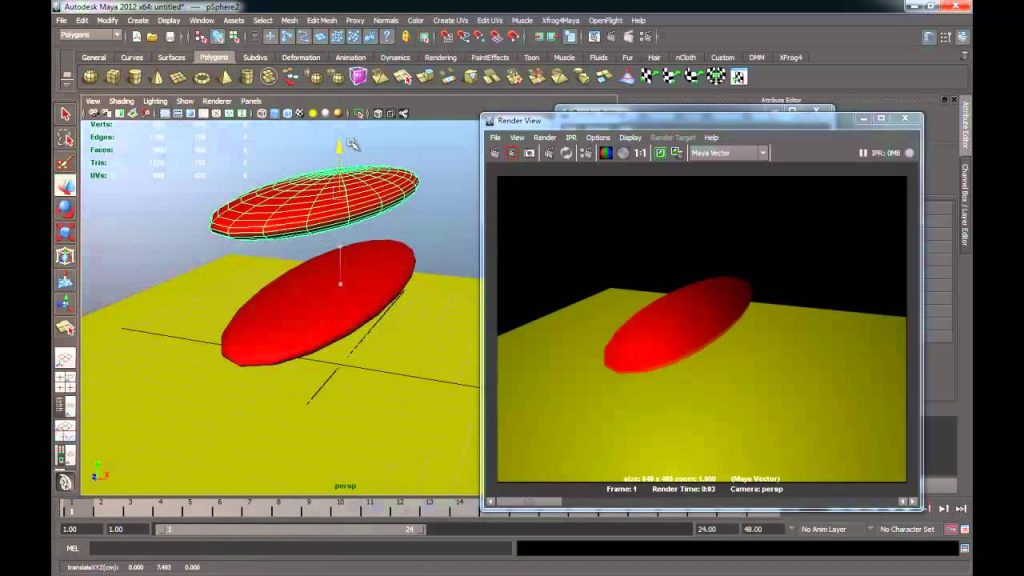Step forward one key in playback controls
The height and width of the screenshot is (576, 1024).
944,508
